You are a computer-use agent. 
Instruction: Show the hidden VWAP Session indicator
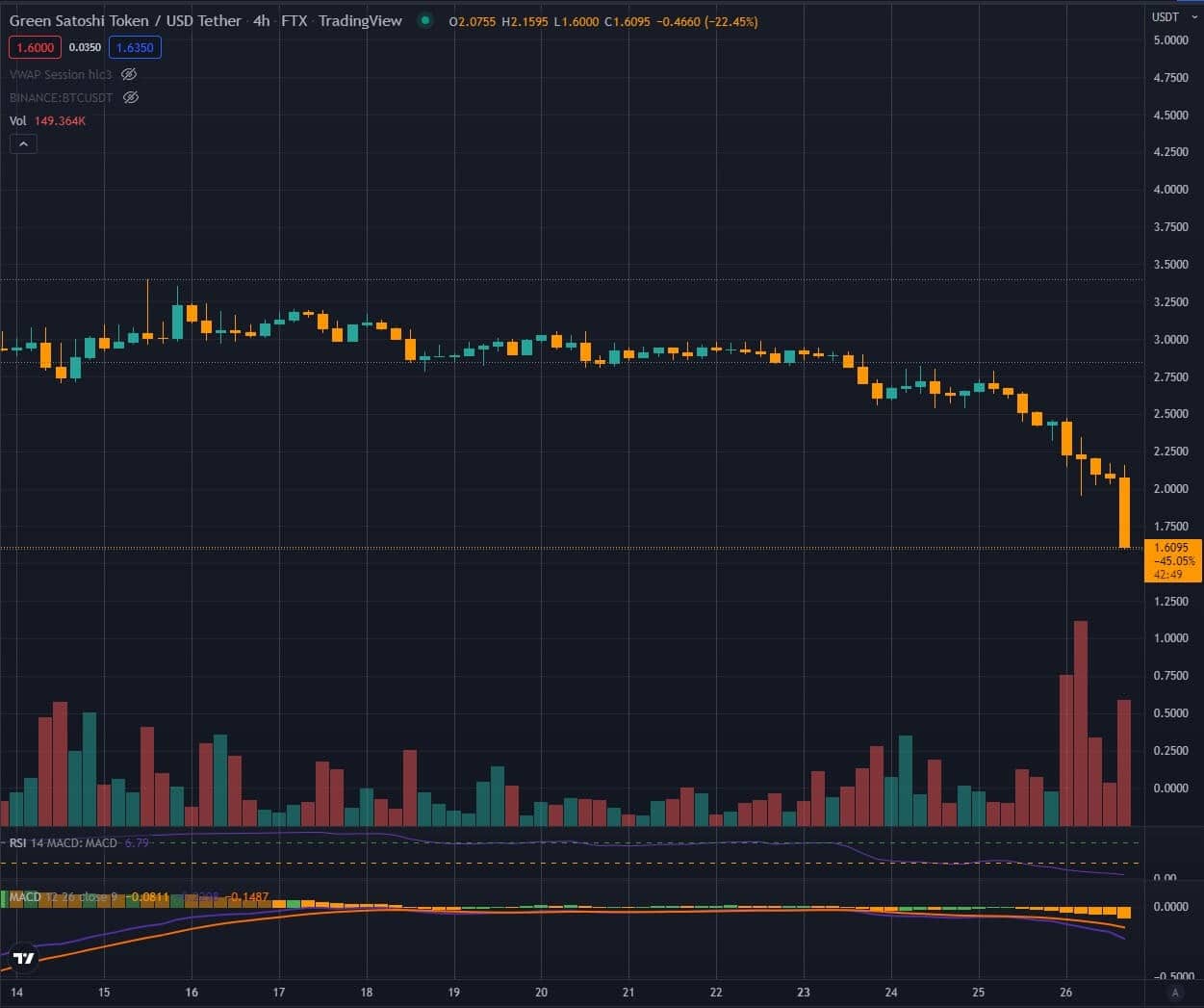129,74
